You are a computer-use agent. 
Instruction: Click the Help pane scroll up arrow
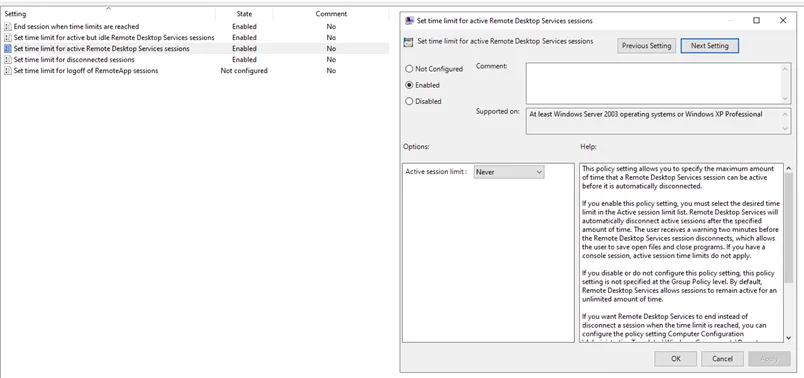click(x=788, y=168)
